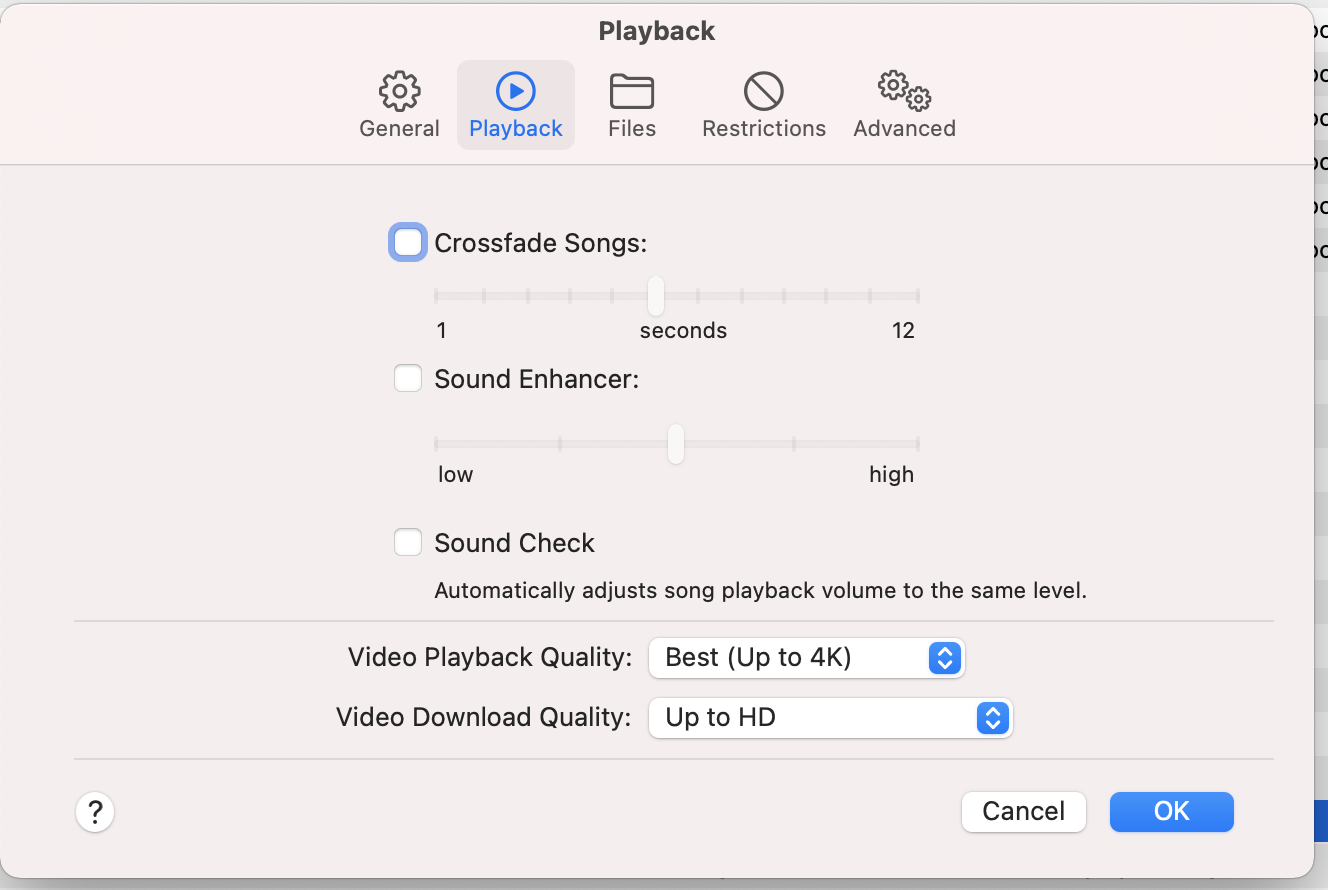The height and width of the screenshot is (890, 1328).
Task: Open the General preferences gear icon
Action: pos(399,91)
